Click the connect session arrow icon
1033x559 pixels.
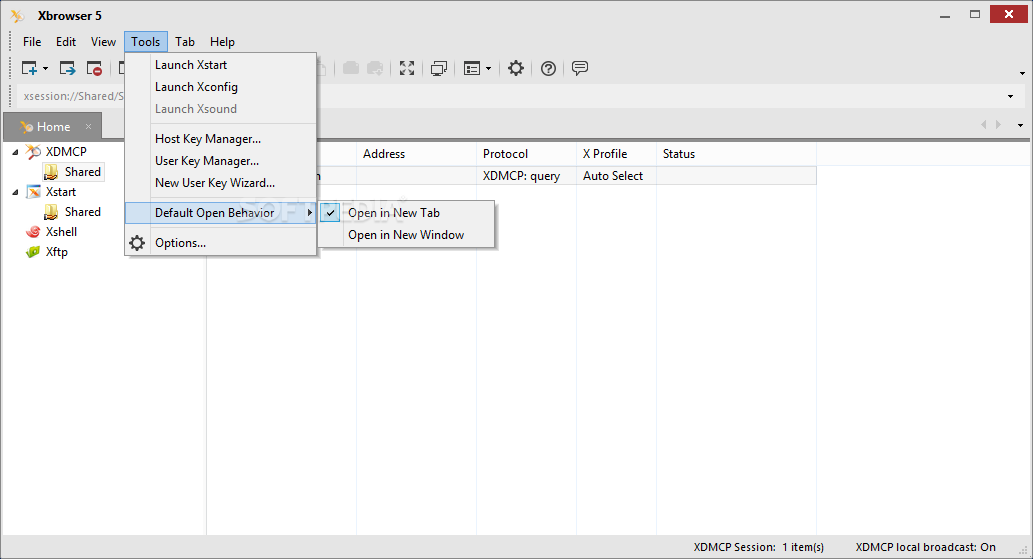[x=67, y=68]
